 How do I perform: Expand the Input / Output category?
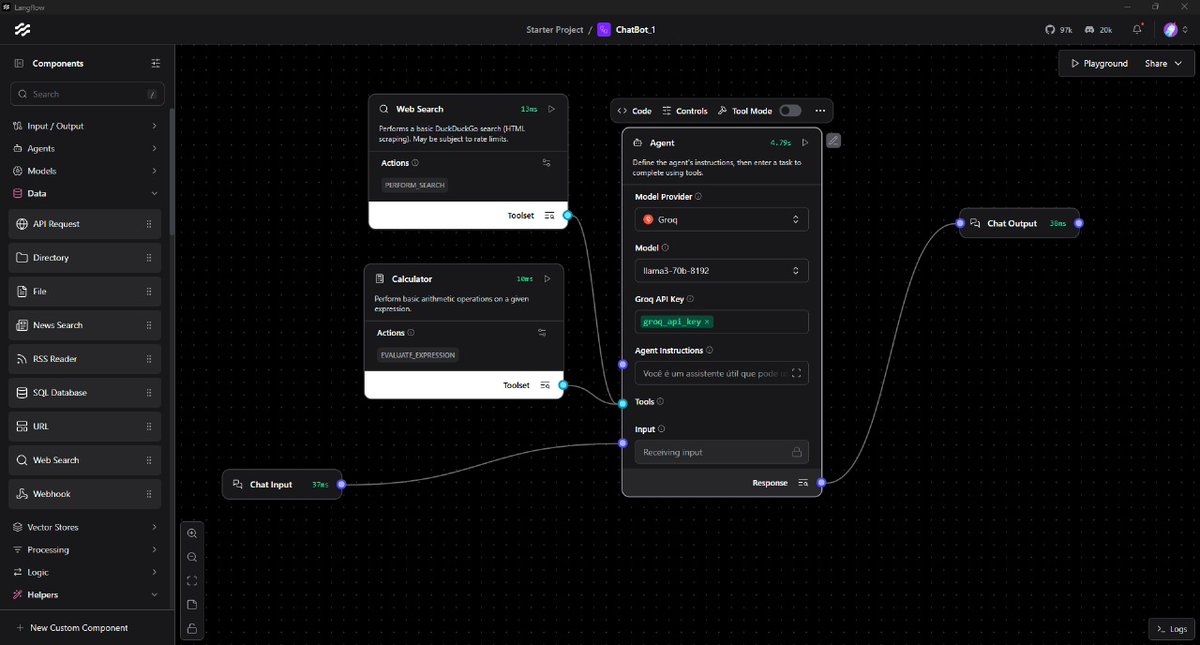click(86, 126)
